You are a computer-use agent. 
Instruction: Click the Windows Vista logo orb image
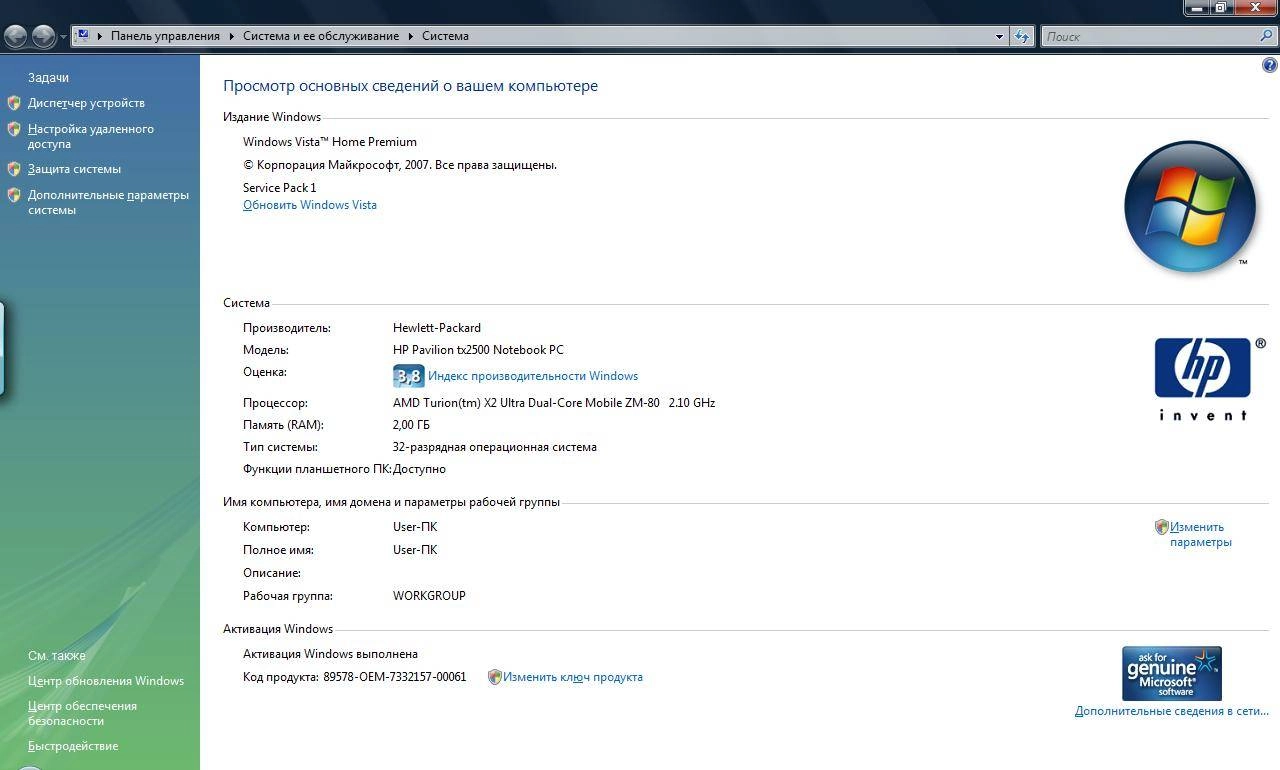(1190, 206)
